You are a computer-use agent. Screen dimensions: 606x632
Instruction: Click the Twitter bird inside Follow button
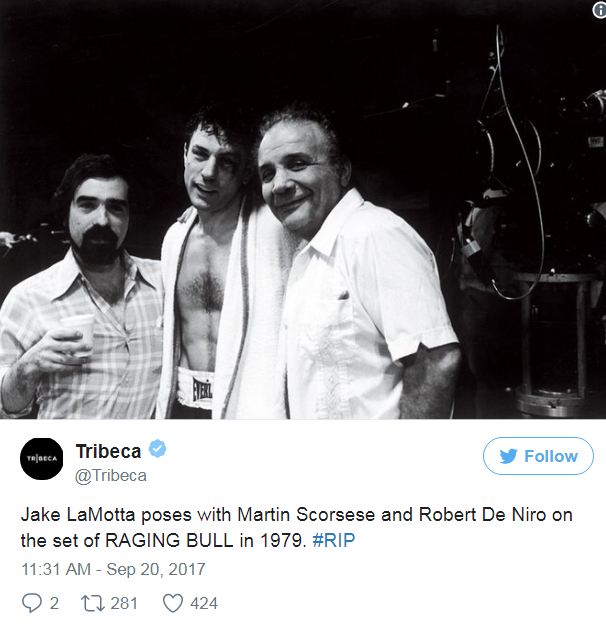508,456
